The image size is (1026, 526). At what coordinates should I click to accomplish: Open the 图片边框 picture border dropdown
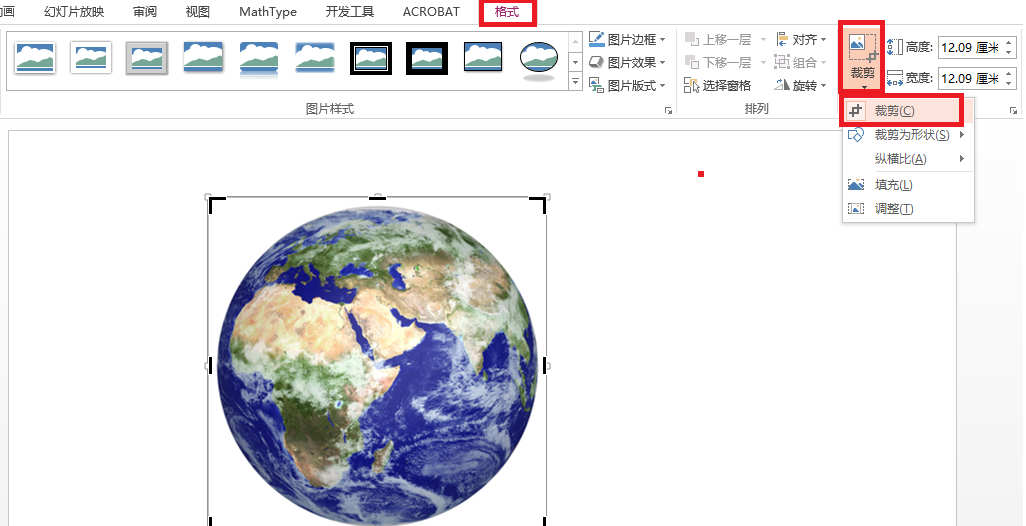point(627,40)
